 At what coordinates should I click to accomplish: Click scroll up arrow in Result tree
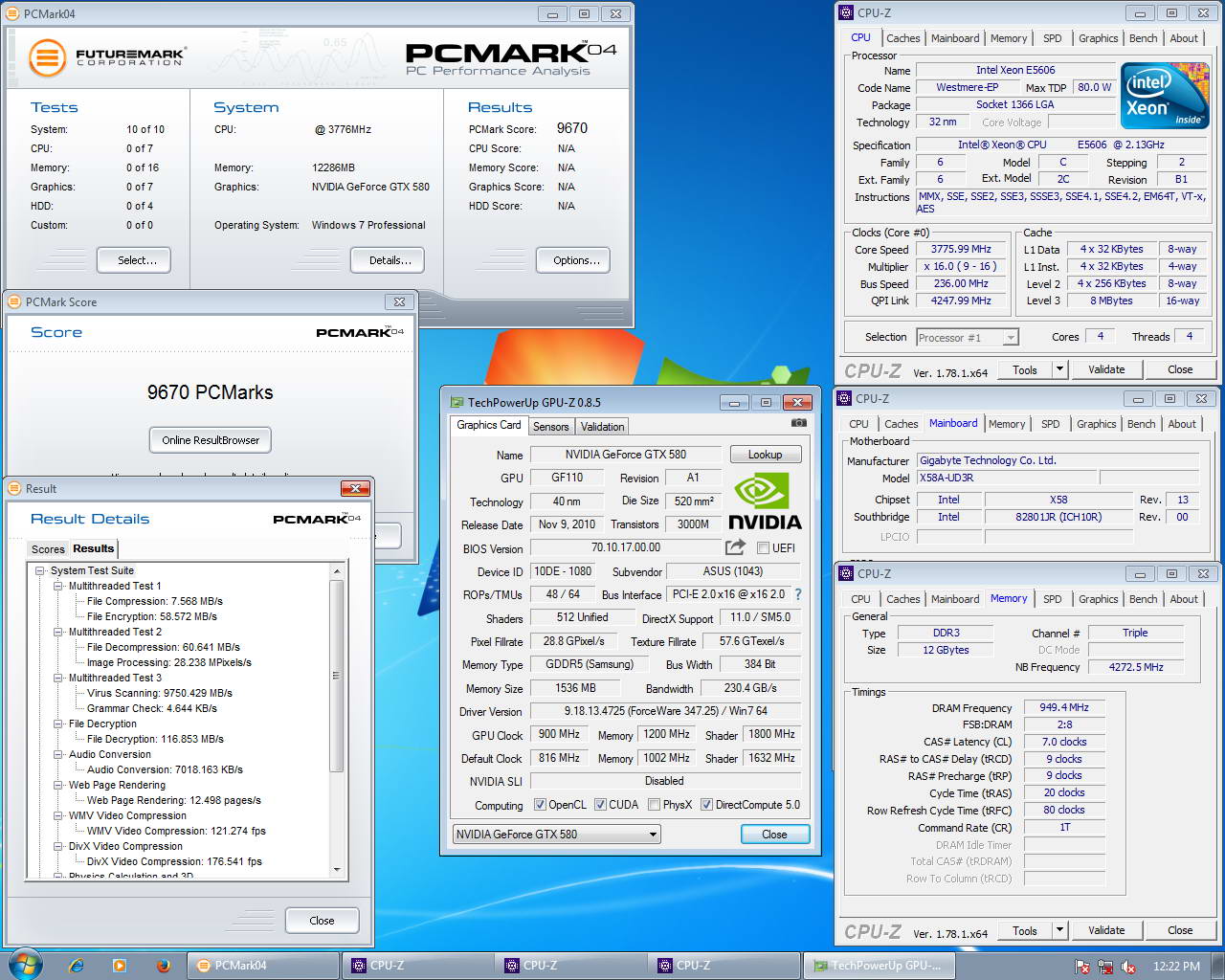(337, 571)
